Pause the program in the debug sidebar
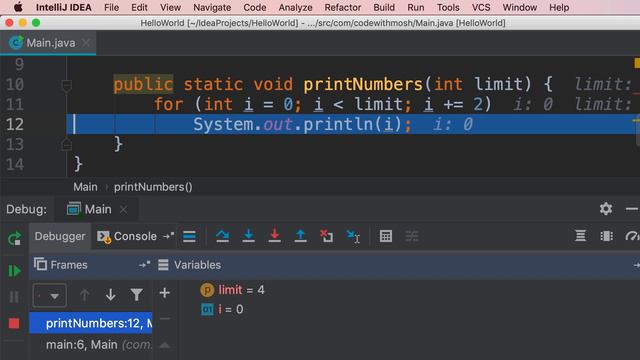640x360 pixels. coord(14,297)
